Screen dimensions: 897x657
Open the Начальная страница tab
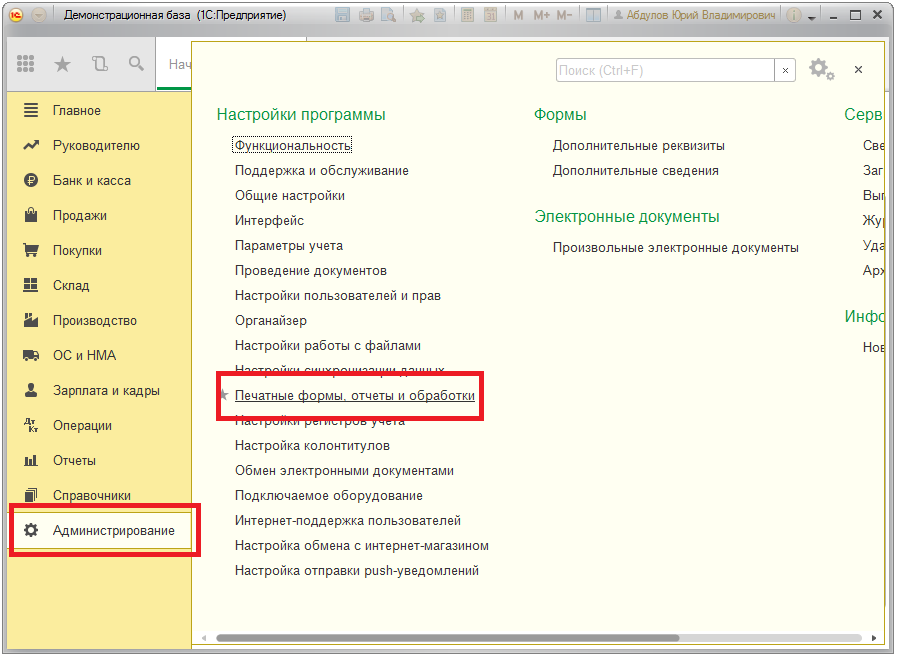coord(179,64)
